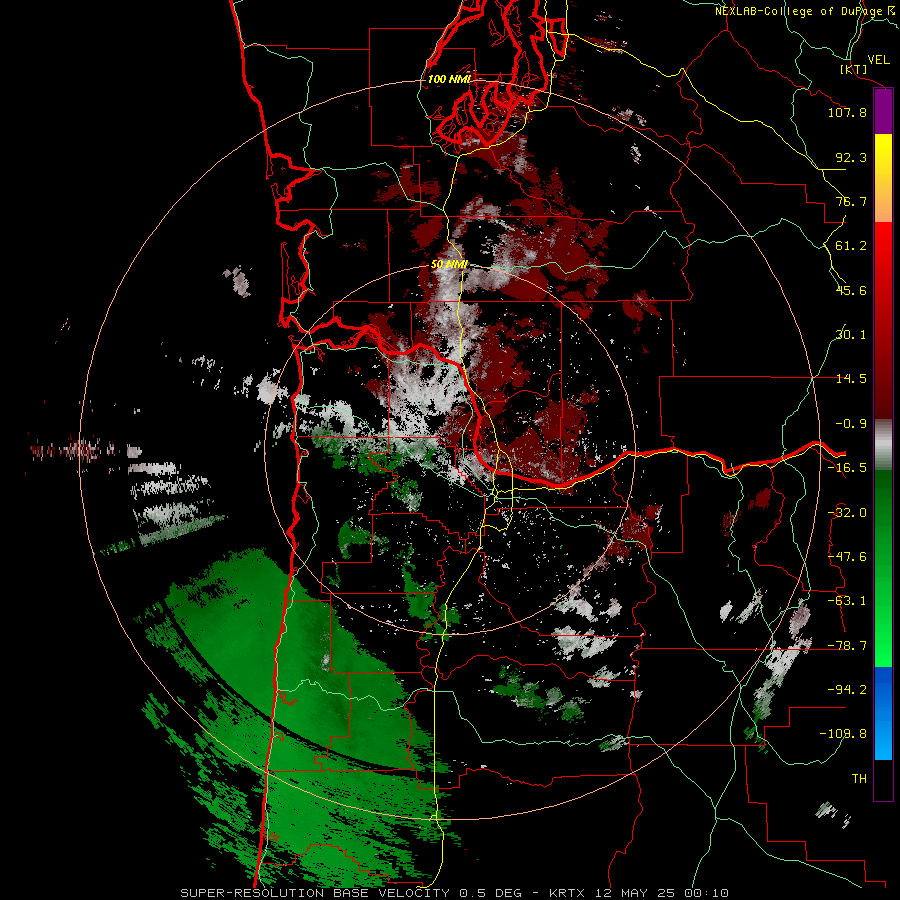Click the 50 NMI range ring label
Screen dimensions: 900x900
(449, 265)
